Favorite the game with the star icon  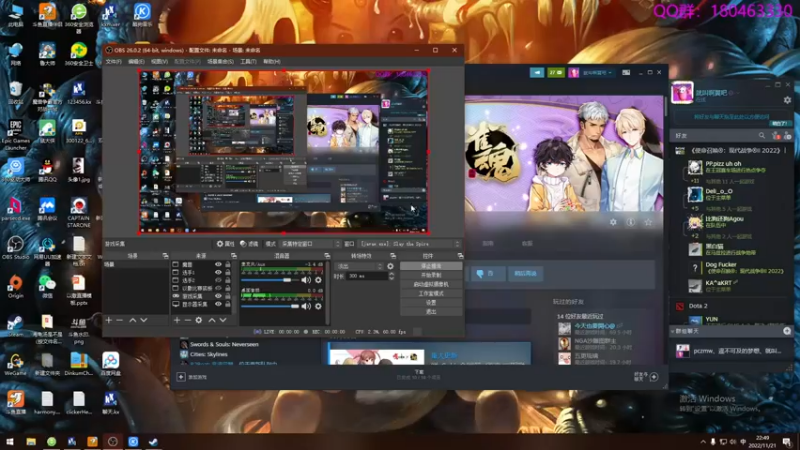point(648,222)
